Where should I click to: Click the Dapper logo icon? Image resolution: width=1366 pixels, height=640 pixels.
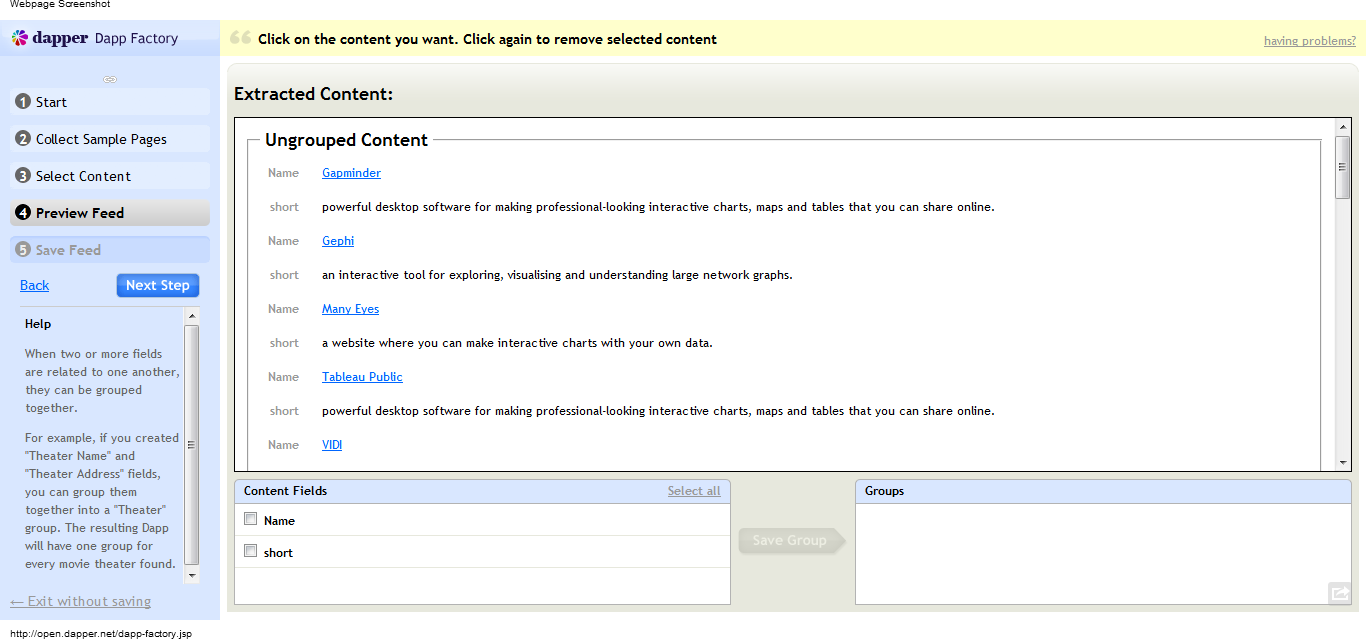pyautogui.click(x=20, y=38)
